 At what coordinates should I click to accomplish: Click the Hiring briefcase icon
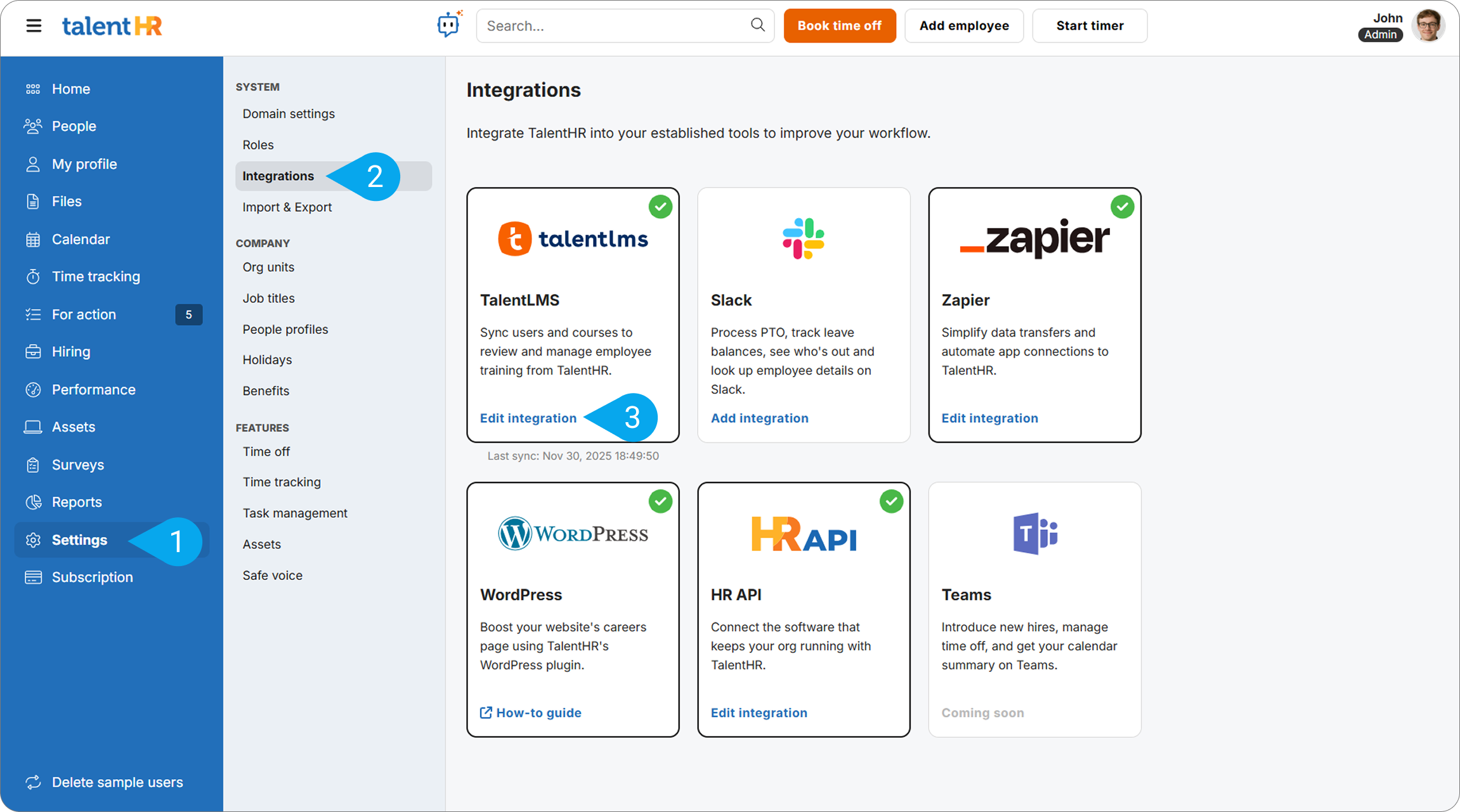[x=33, y=352]
